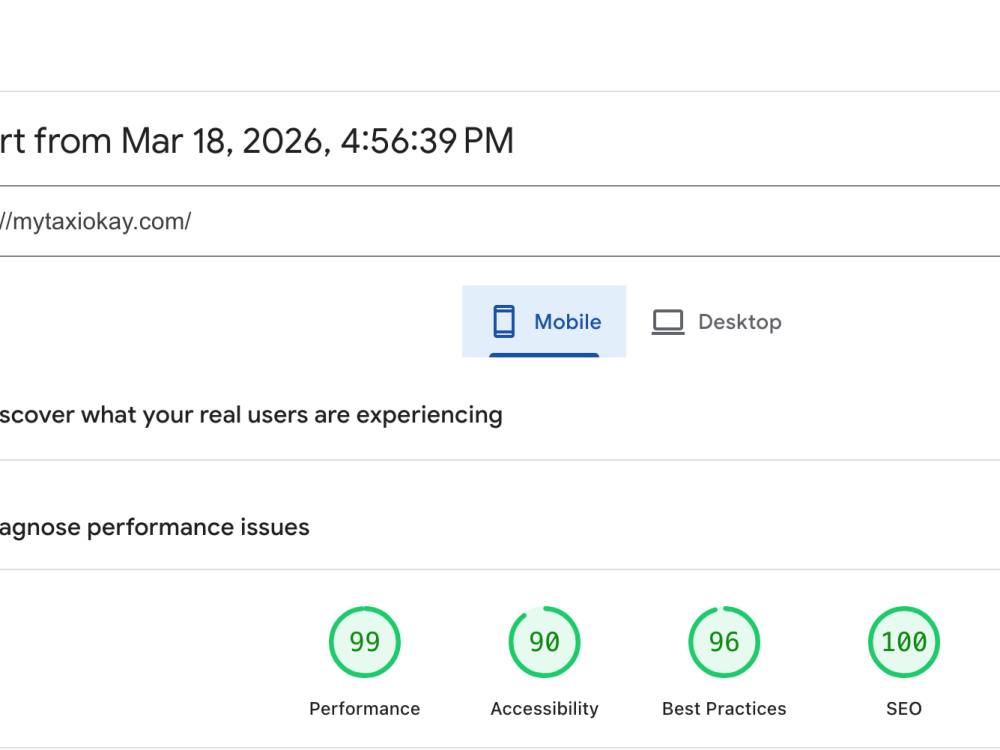Click the Performance score gauge showing 99
Image resolution: width=1000 pixels, height=750 pixels.
[x=365, y=642]
